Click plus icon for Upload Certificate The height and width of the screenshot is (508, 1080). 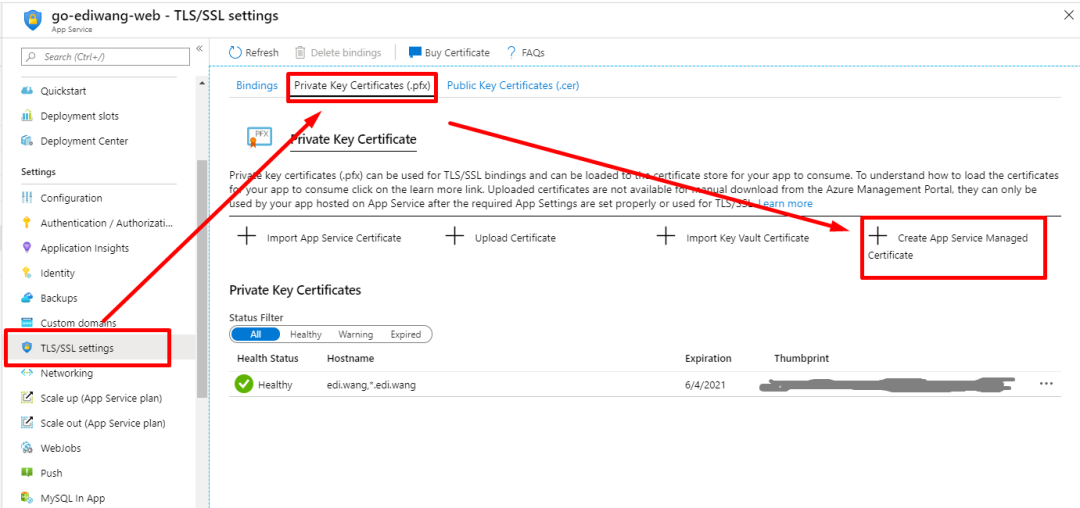point(455,237)
